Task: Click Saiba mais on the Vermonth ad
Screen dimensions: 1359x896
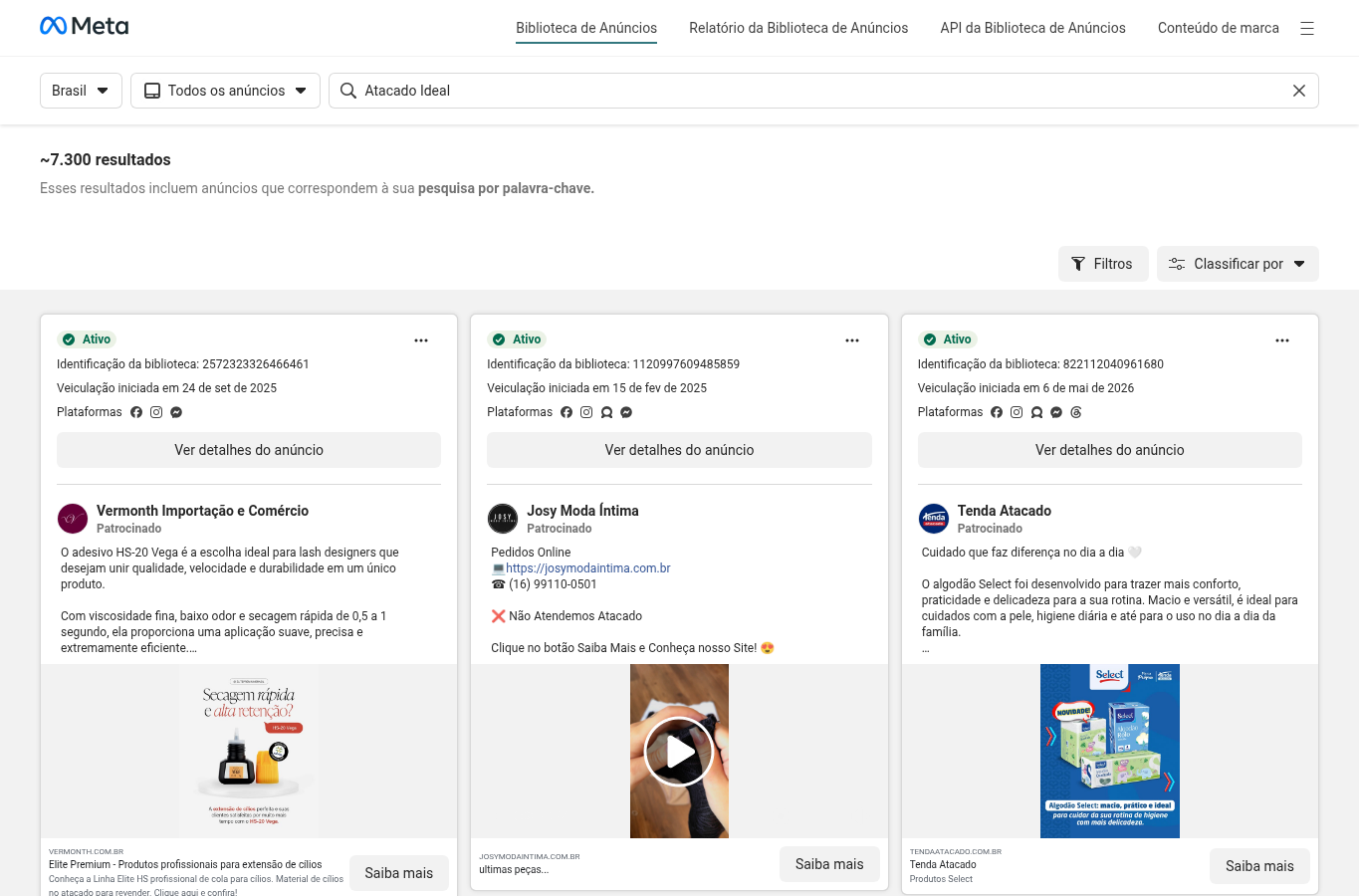Action: tap(399, 873)
